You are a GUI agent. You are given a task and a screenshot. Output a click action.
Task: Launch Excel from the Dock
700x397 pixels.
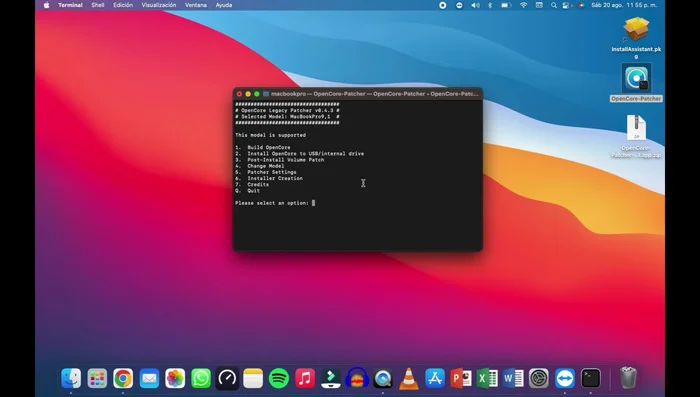coord(487,378)
